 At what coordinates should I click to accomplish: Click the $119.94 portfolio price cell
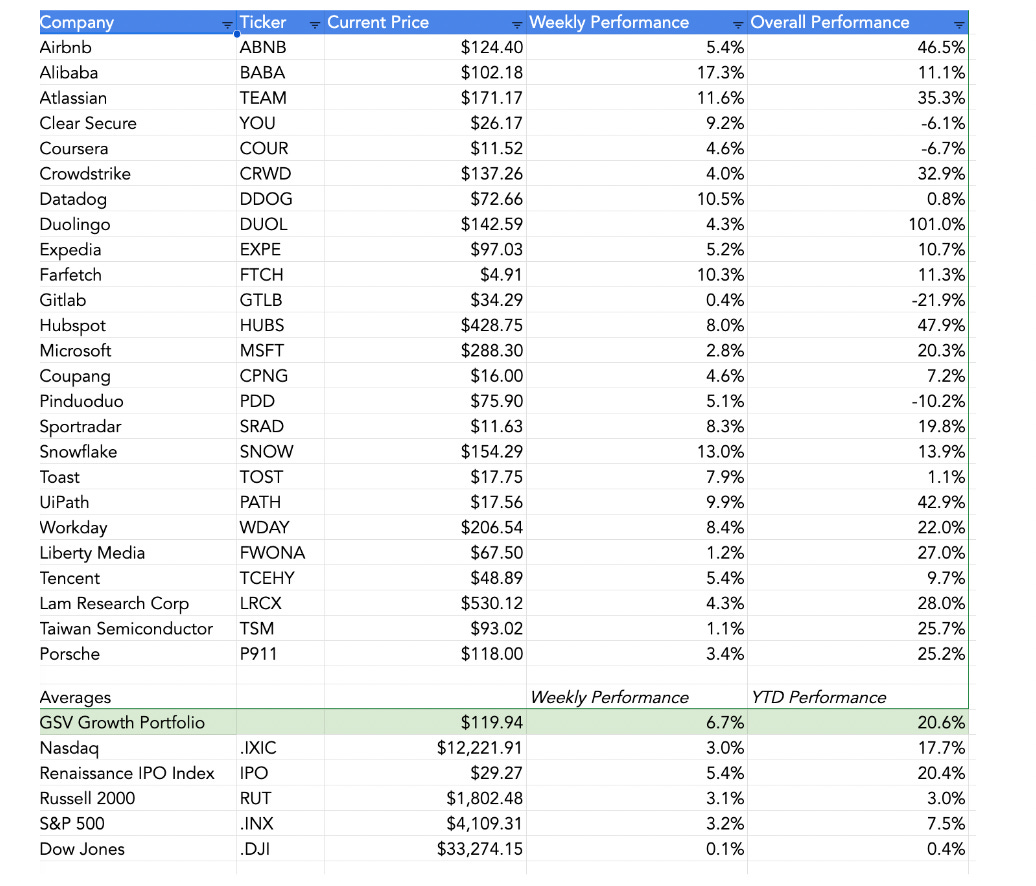(x=425, y=722)
